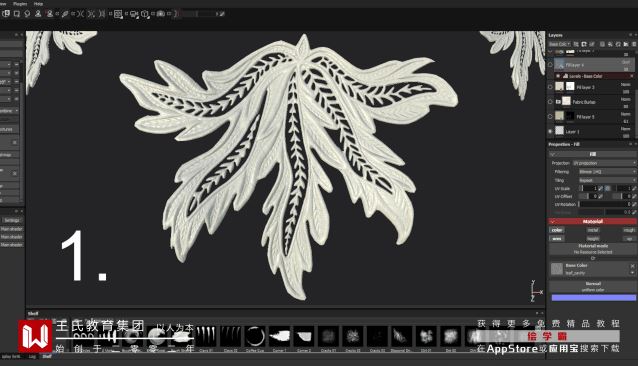
Task: Expand the Base Color resource dropdown arrow
Action: coord(632,272)
